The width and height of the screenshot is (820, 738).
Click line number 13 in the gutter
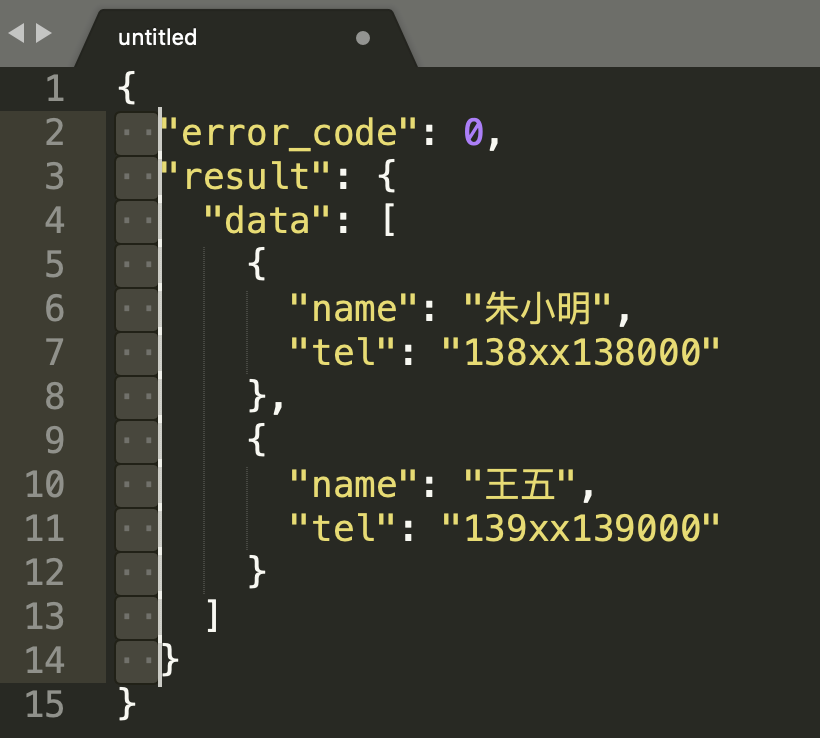pos(44,617)
